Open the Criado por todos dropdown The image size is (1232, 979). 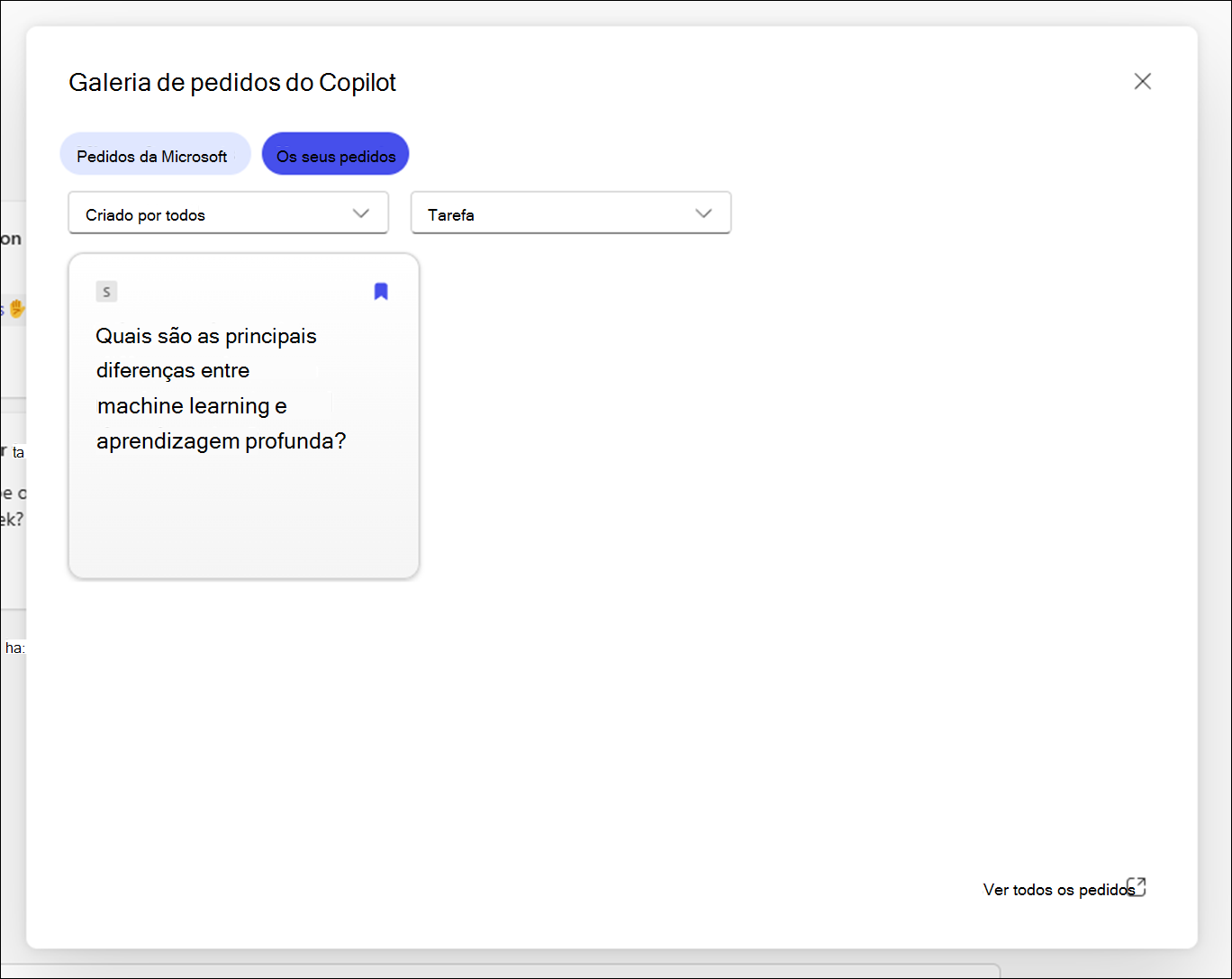229,213
